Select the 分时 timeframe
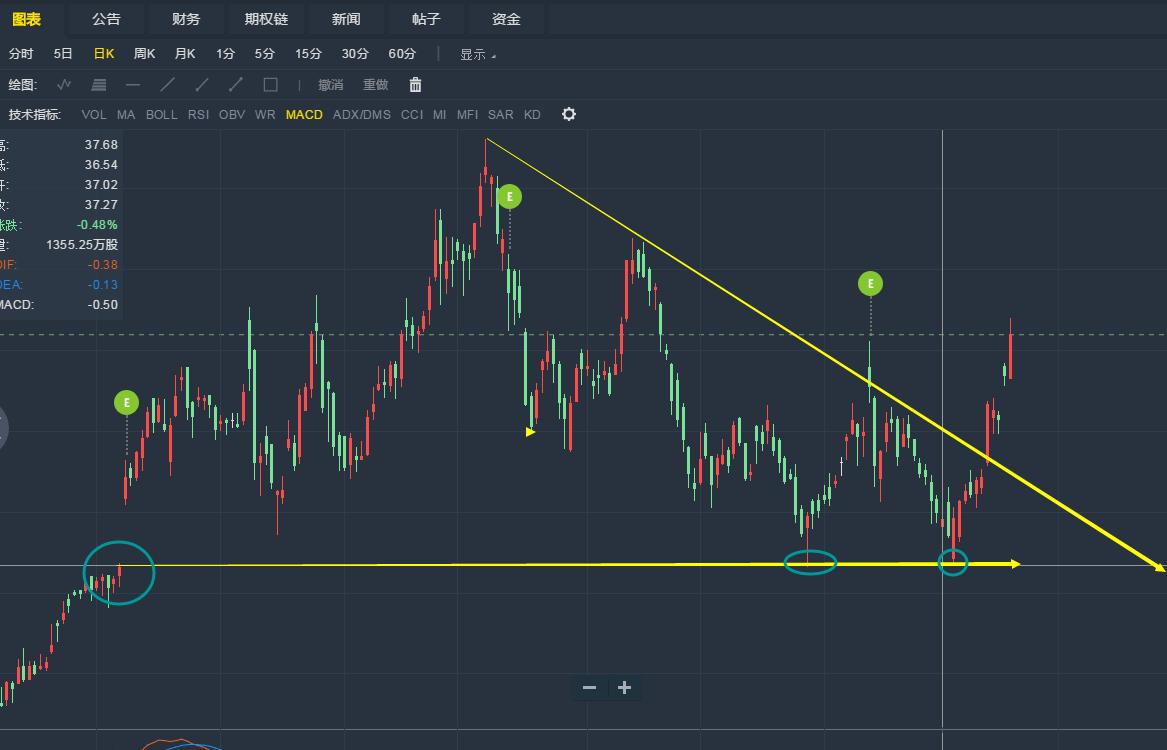 click(x=21, y=54)
